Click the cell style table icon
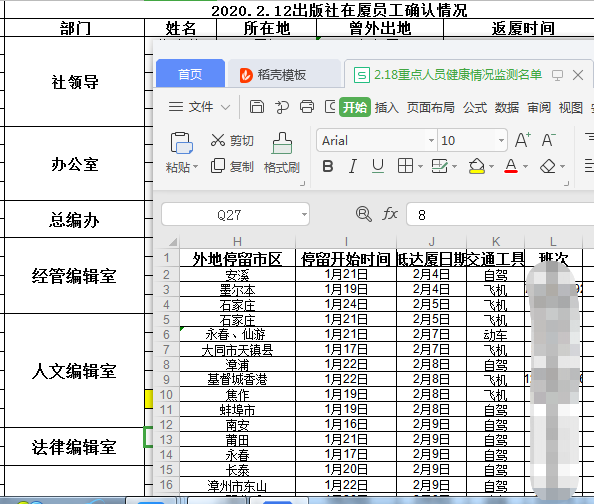Screen dimensions: 594x504 click(x=439, y=166)
